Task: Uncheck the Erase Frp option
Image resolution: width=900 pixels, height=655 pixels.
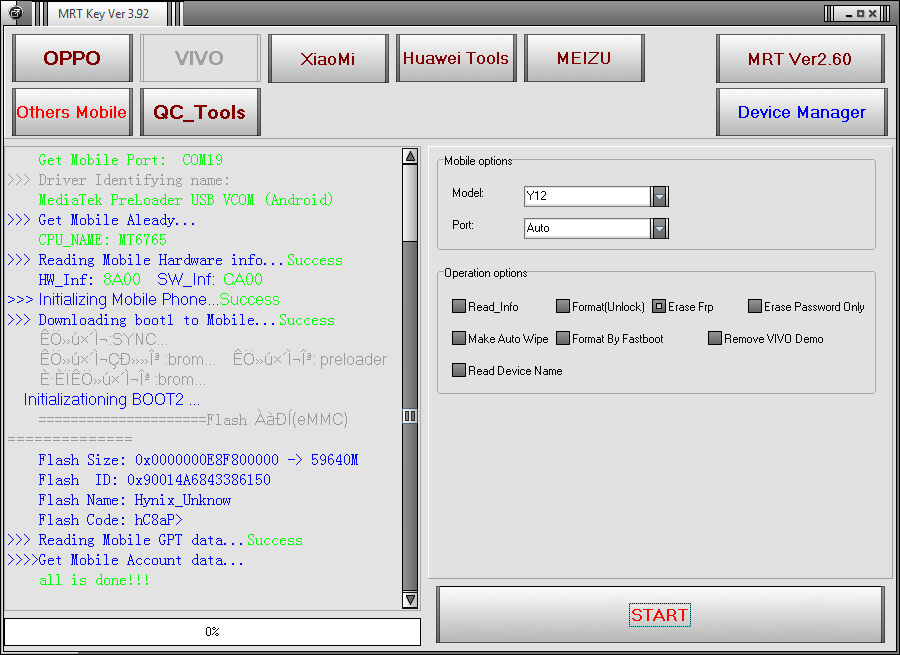Action: pyautogui.click(x=659, y=306)
